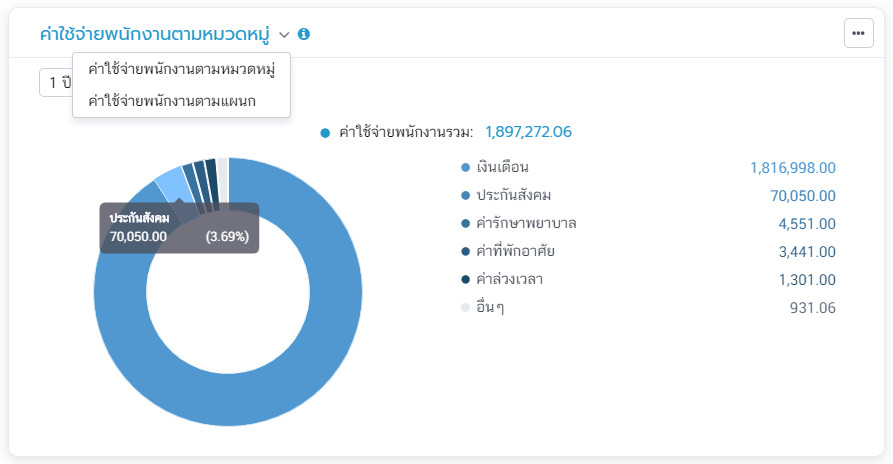Click the ค่าที่พักอาศัย legend dot
Image resolution: width=893 pixels, height=464 pixels.
pos(466,251)
